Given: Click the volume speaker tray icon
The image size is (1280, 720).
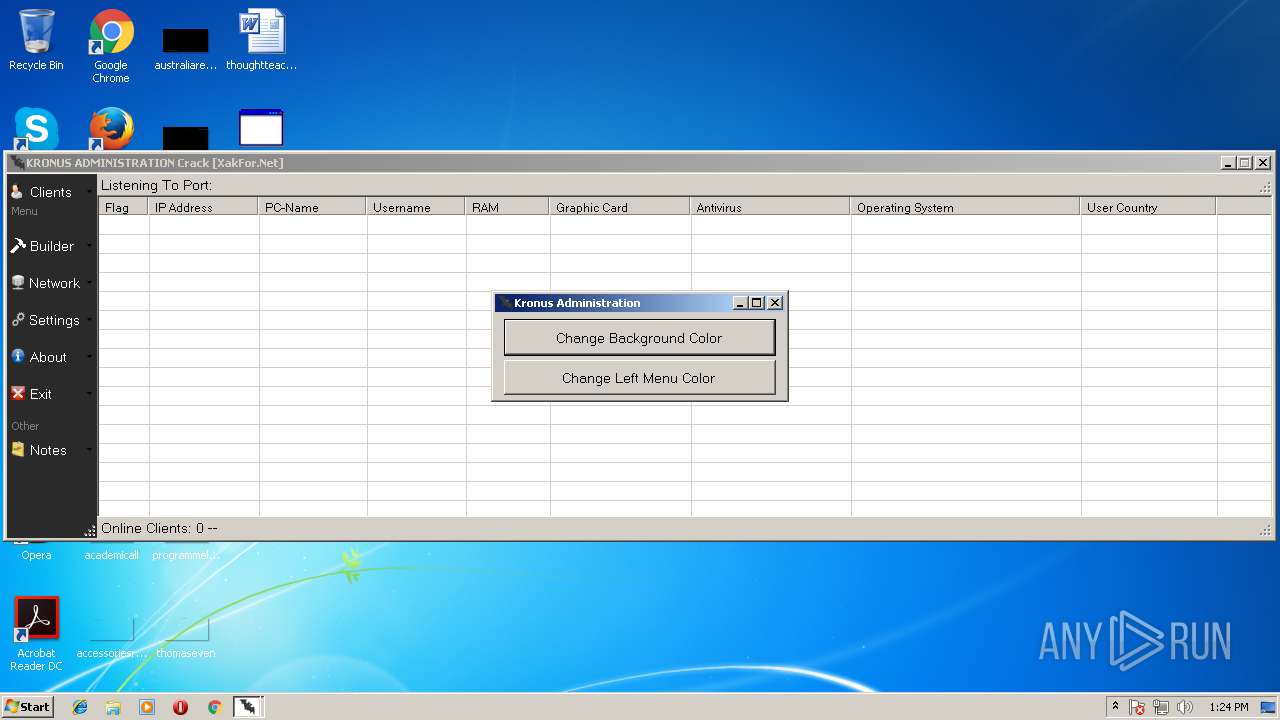Looking at the screenshot, I should coord(1186,707).
